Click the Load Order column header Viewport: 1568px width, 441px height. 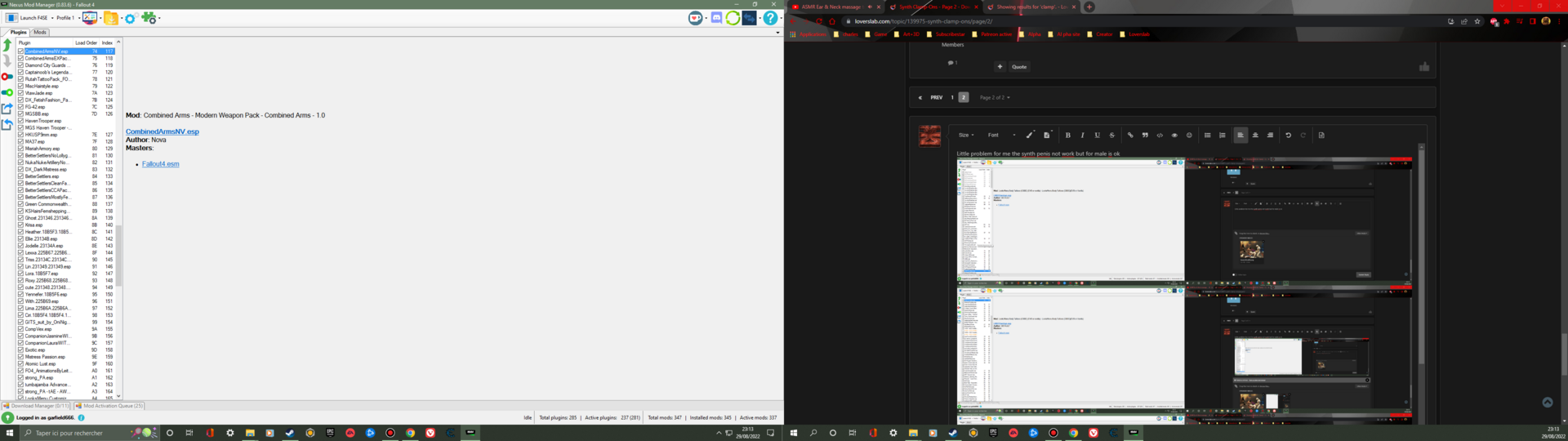(x=86, y=42)
